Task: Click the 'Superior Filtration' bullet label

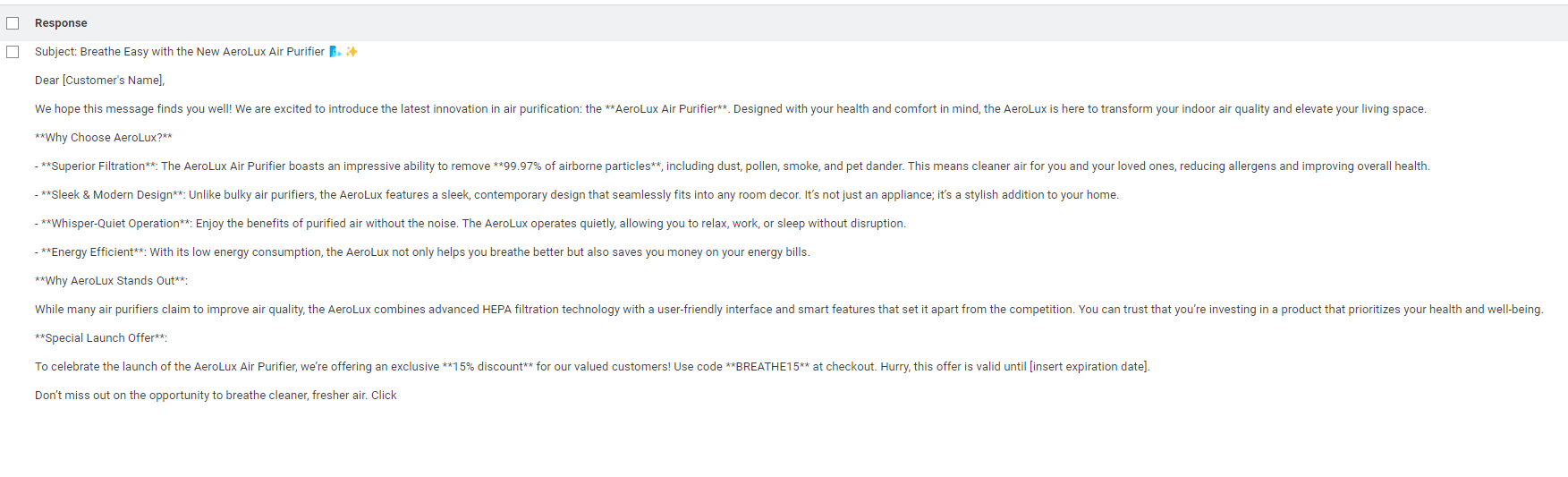Action: pyautogui.click(x=98, y=166)
